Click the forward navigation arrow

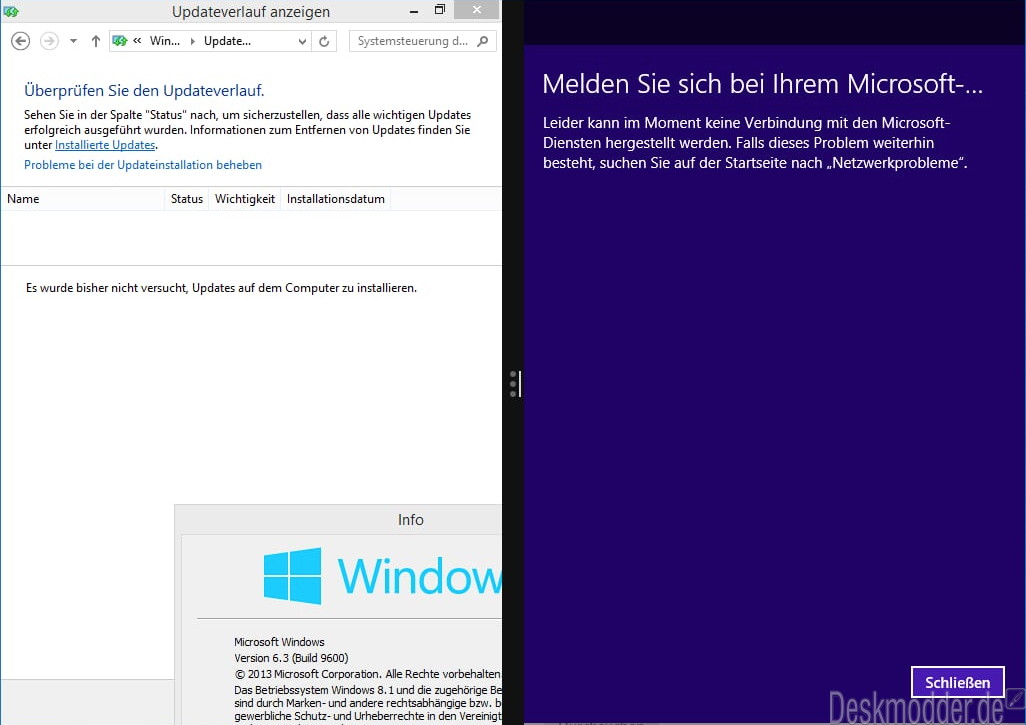point(49,41)
